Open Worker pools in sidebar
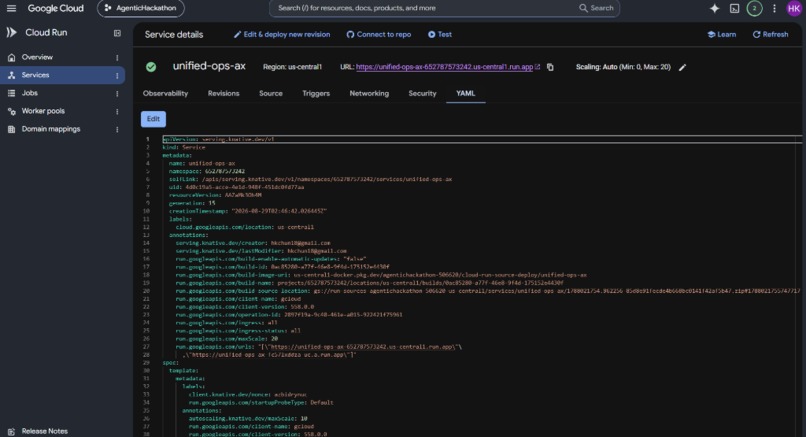 point(43,111)
